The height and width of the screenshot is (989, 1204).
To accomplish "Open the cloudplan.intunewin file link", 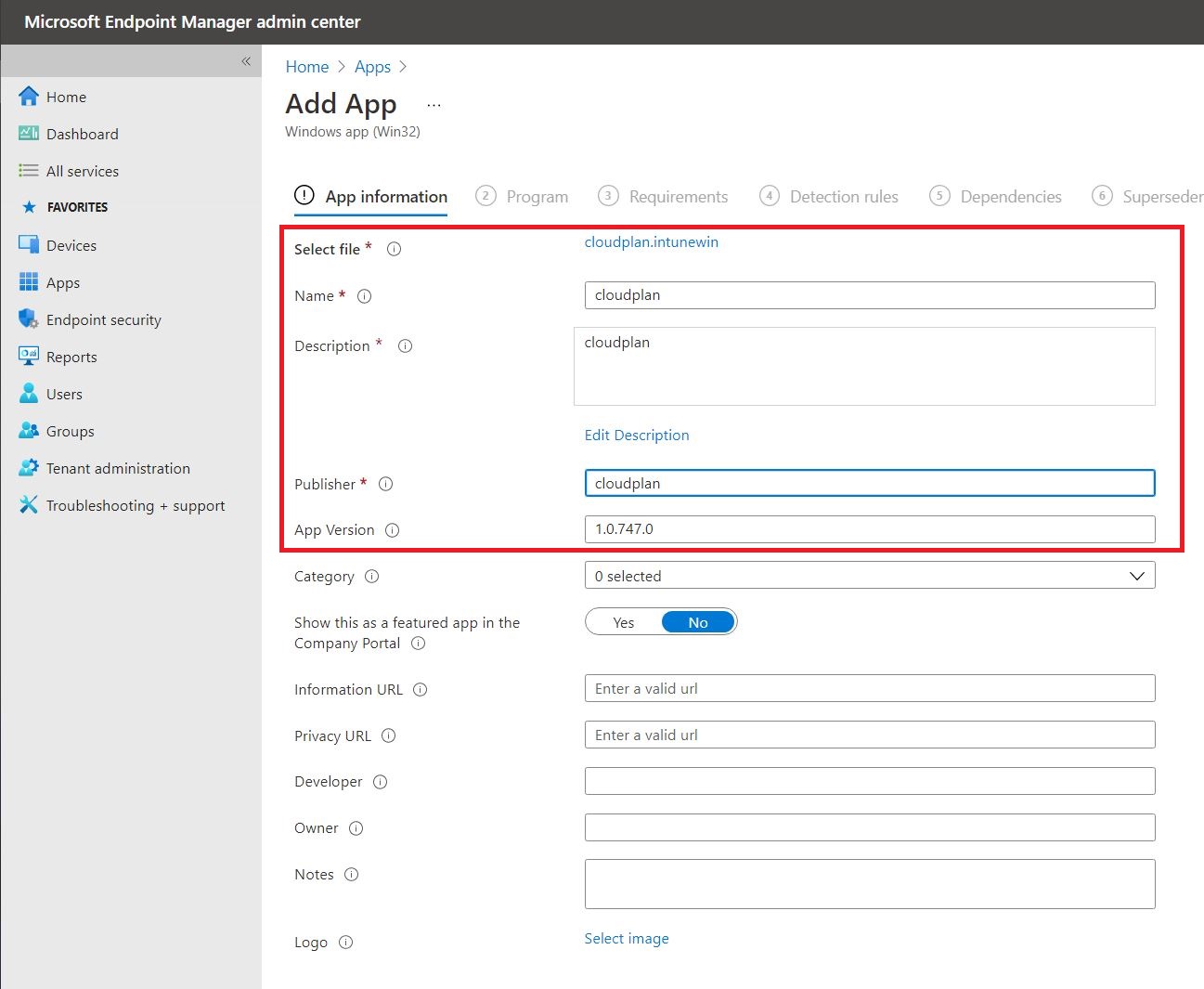I will click(651, 241).
